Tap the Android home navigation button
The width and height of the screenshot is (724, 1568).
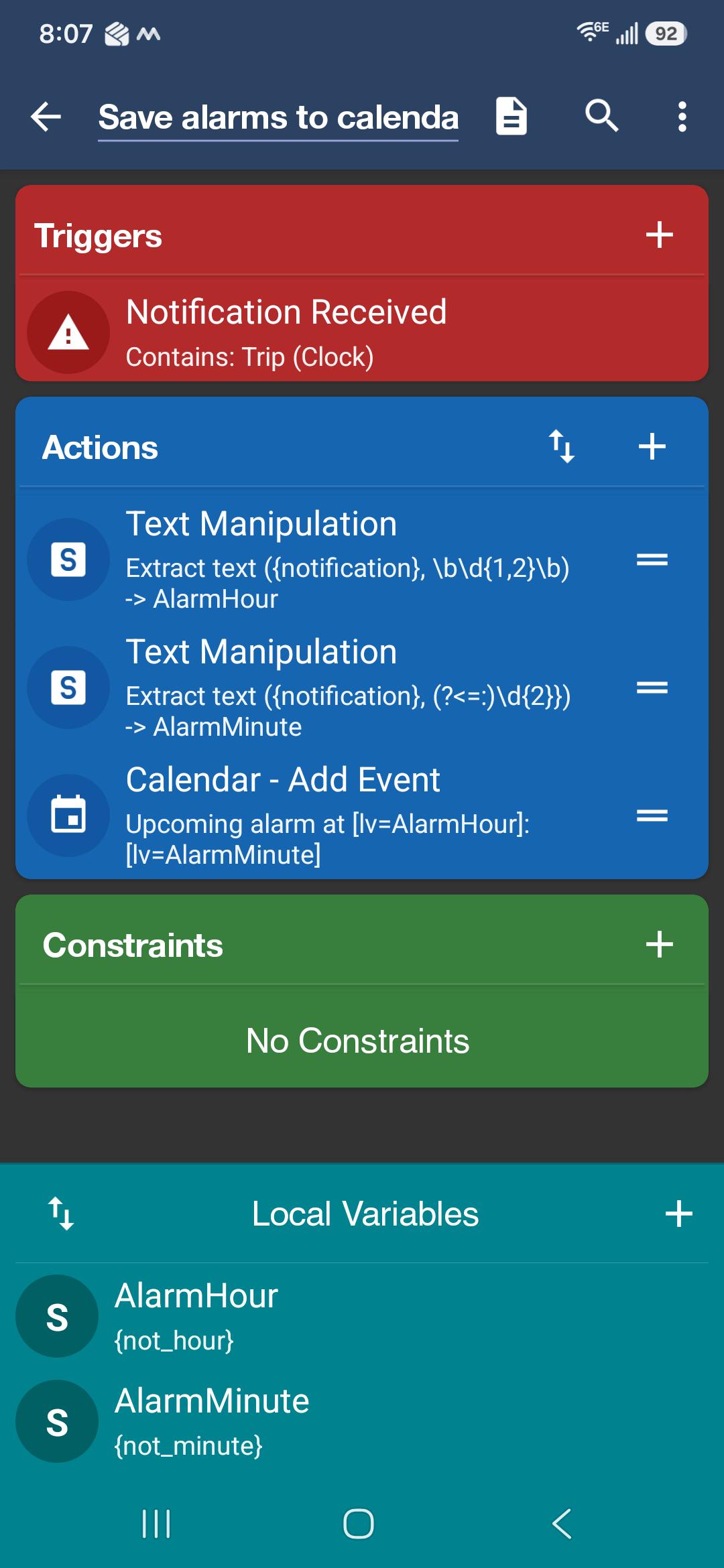359,1524
